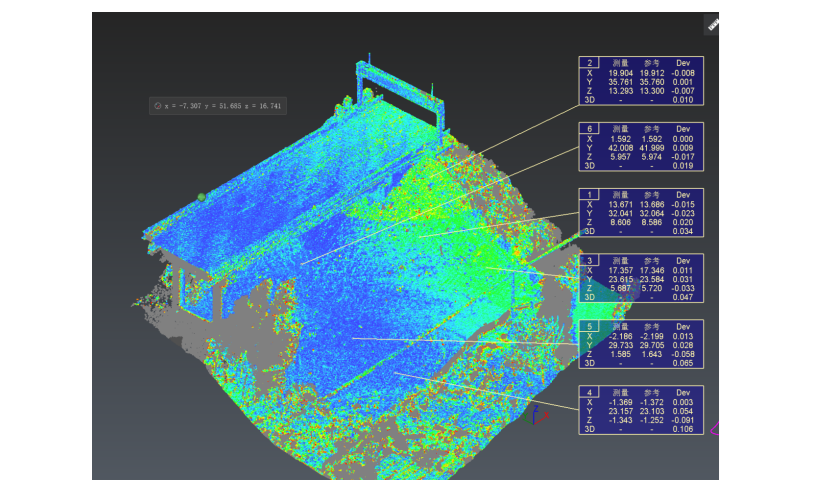Viewport: 818px width, 488px height.
Task: Click the 参考 header in annotation 1
Action: tap(651, 194)
